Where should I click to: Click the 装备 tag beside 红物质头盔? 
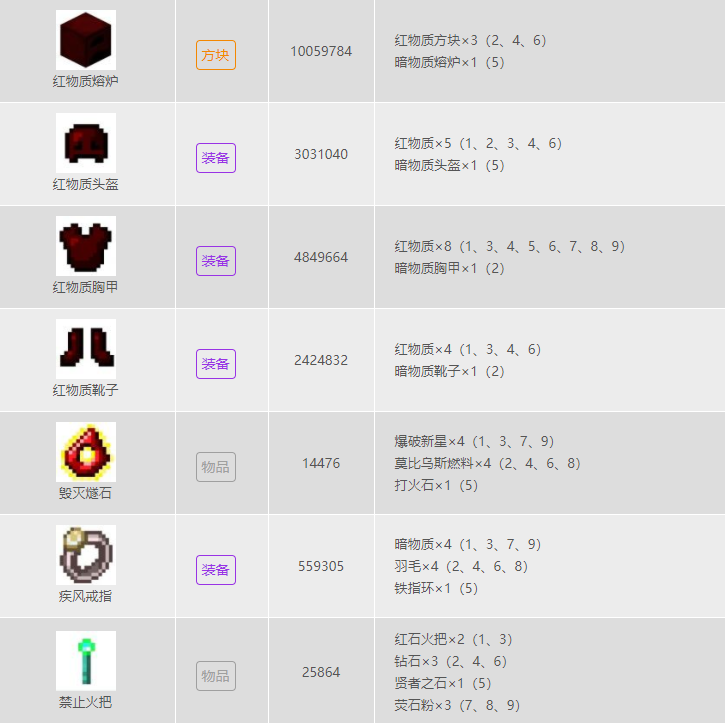click(216, 158)
